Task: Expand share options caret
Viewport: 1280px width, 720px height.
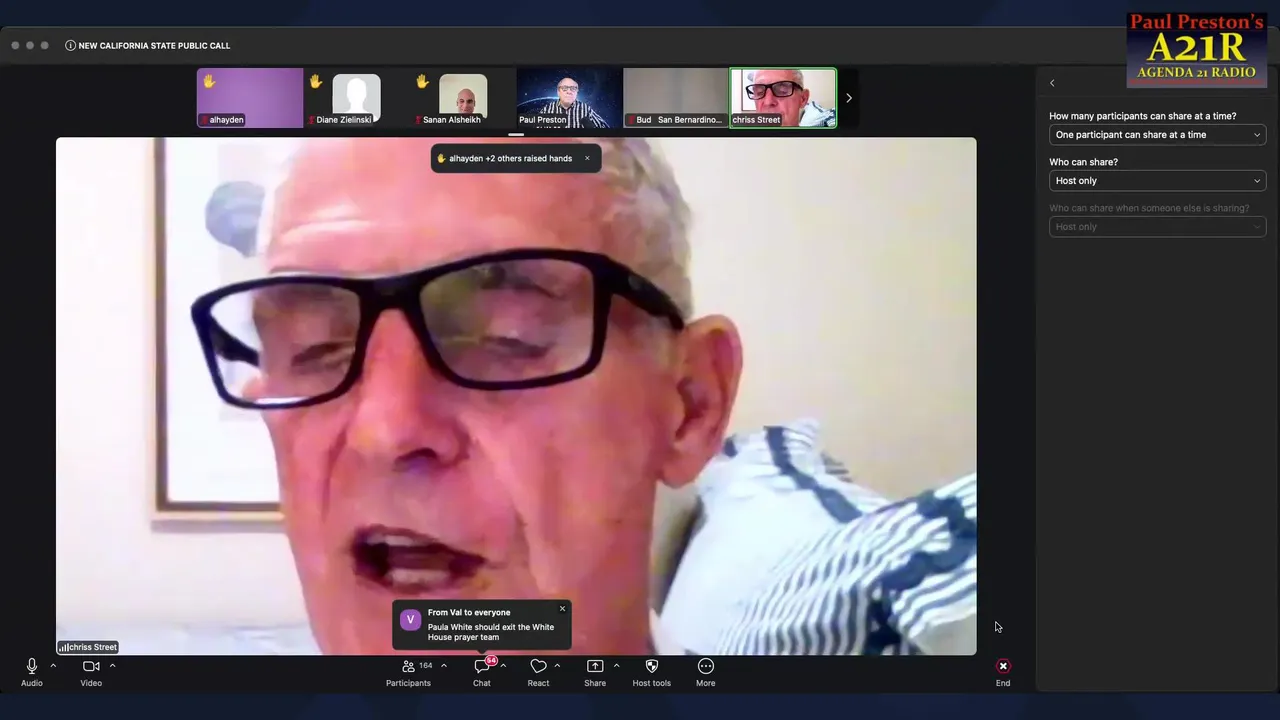Action: pyautogui.click(x=616, y=666)
